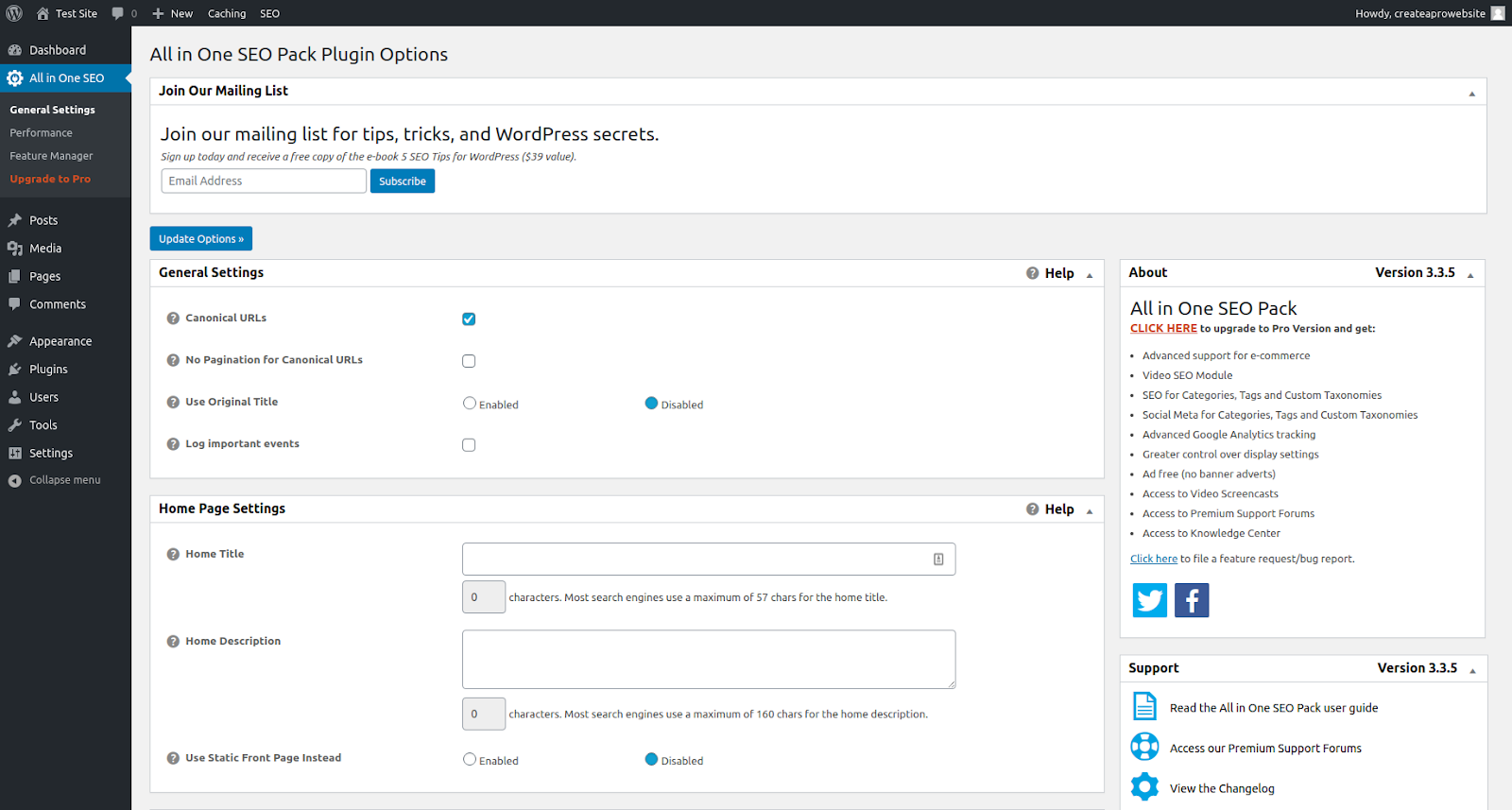Focus the Home Description textarea
This screenshot has width=1512, height=810.
[x=709, y=660]
